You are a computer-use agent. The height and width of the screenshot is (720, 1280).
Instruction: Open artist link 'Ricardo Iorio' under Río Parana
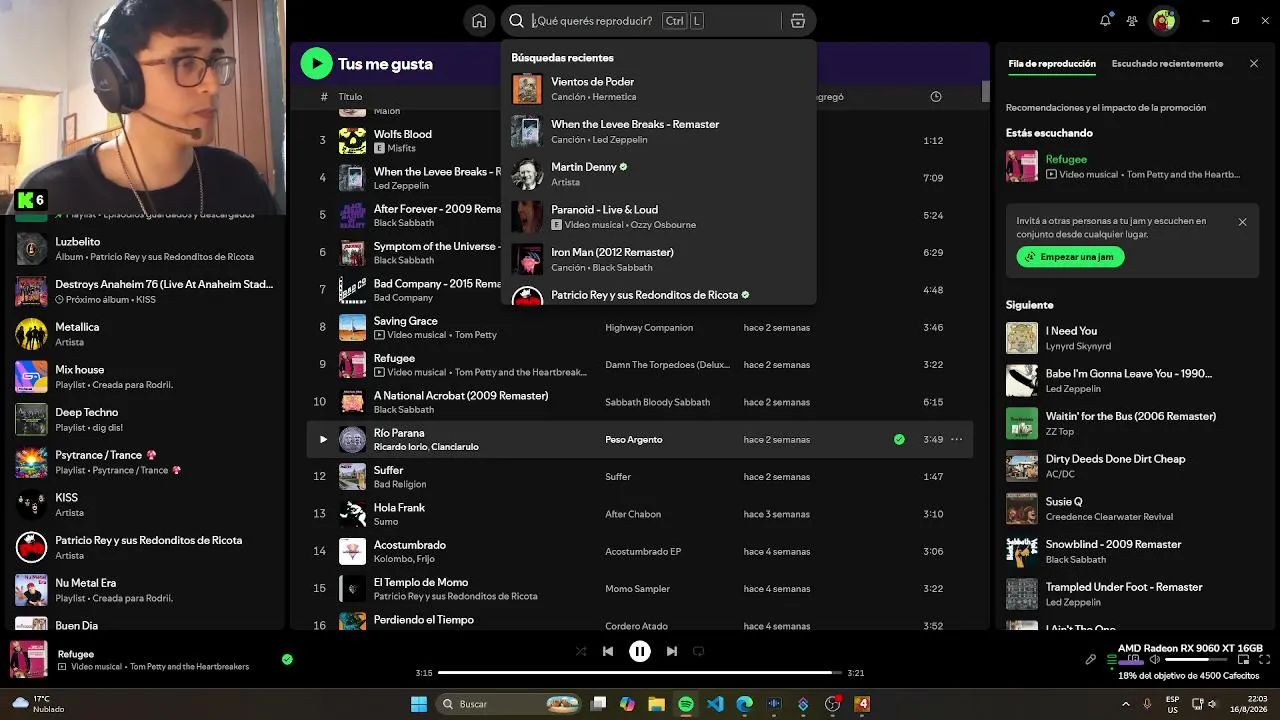[401, 447]
